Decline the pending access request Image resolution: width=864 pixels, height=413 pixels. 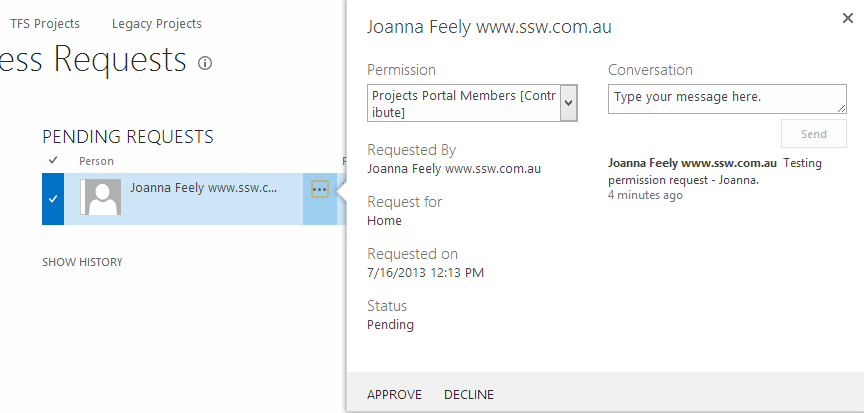(469, 395)
